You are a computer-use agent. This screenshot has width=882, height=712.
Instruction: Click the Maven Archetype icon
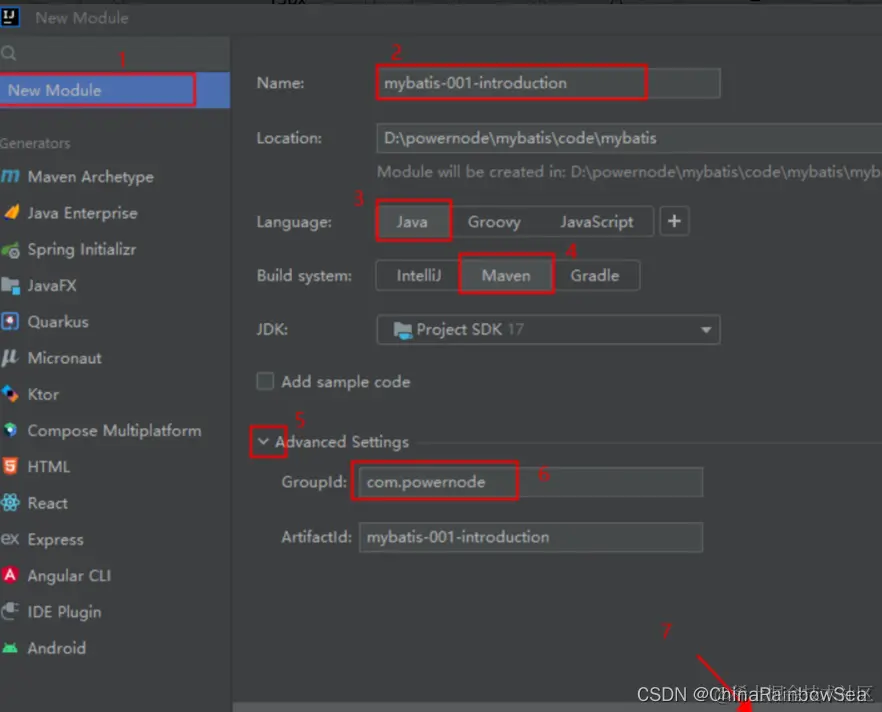[10, 177]
